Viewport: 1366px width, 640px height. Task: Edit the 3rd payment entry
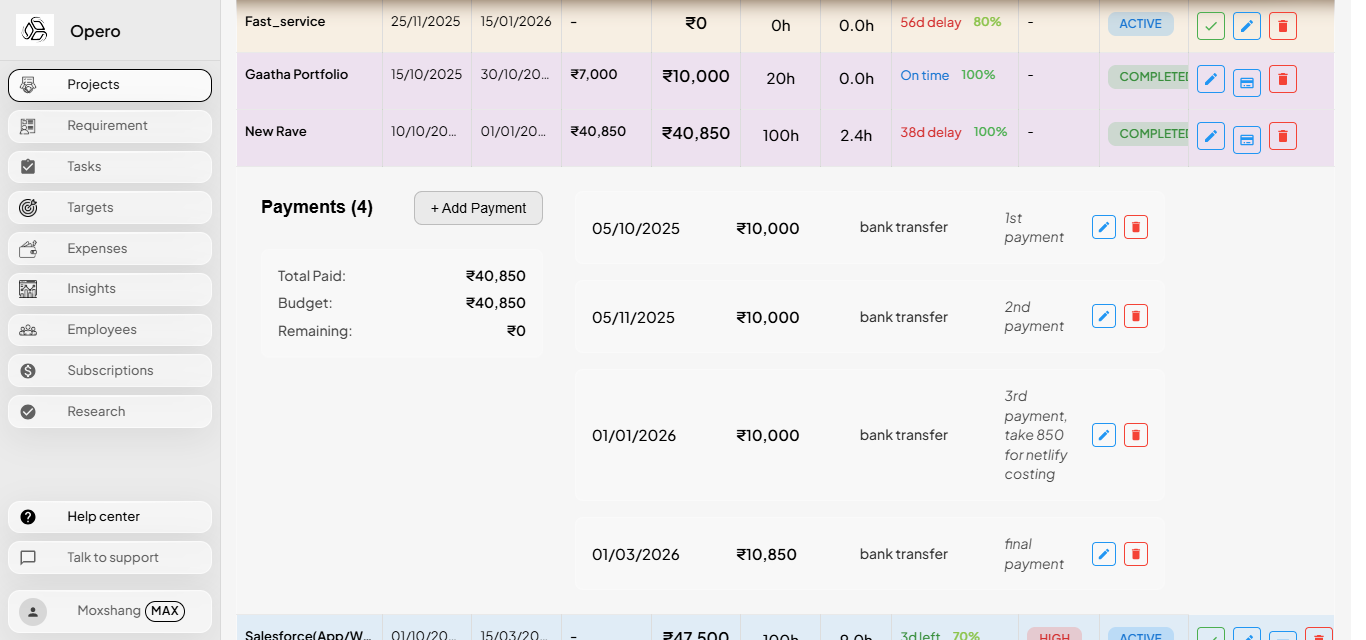1103,435
